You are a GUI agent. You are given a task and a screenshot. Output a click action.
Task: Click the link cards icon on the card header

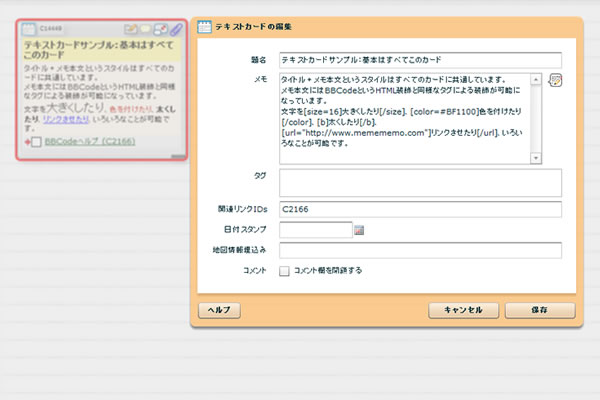click(x=161, y=30)
